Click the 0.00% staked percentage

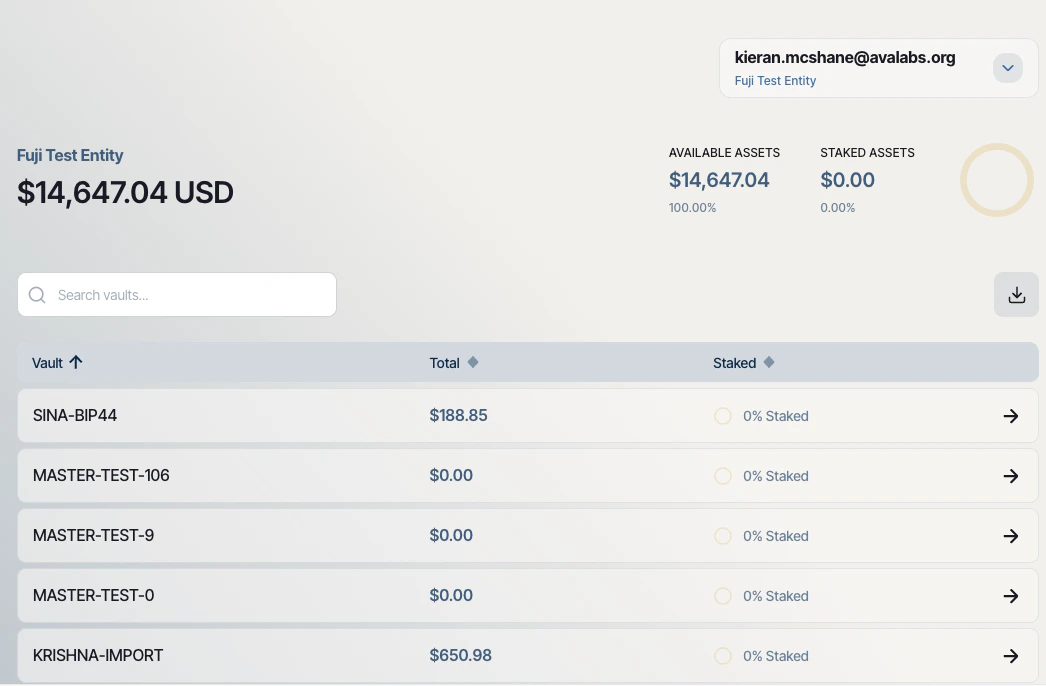pos(838,208)
